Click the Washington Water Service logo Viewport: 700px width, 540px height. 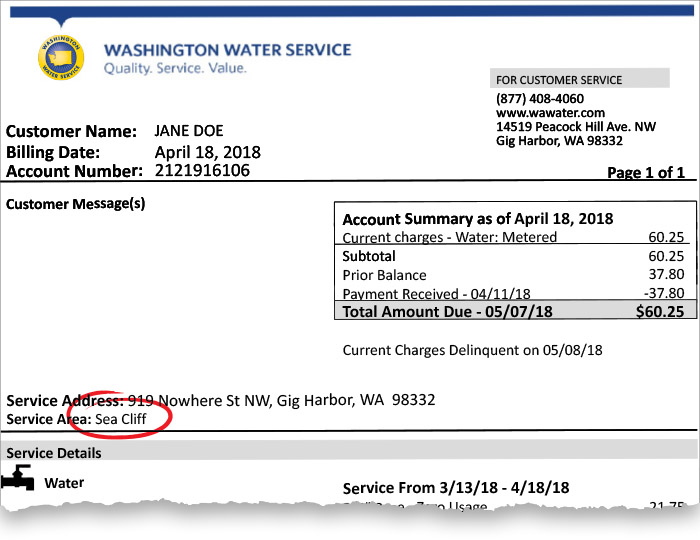tap(62, 59)
